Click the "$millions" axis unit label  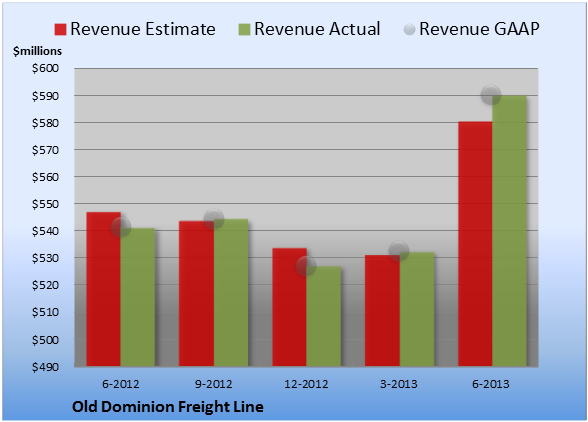(x=38, y=51)
